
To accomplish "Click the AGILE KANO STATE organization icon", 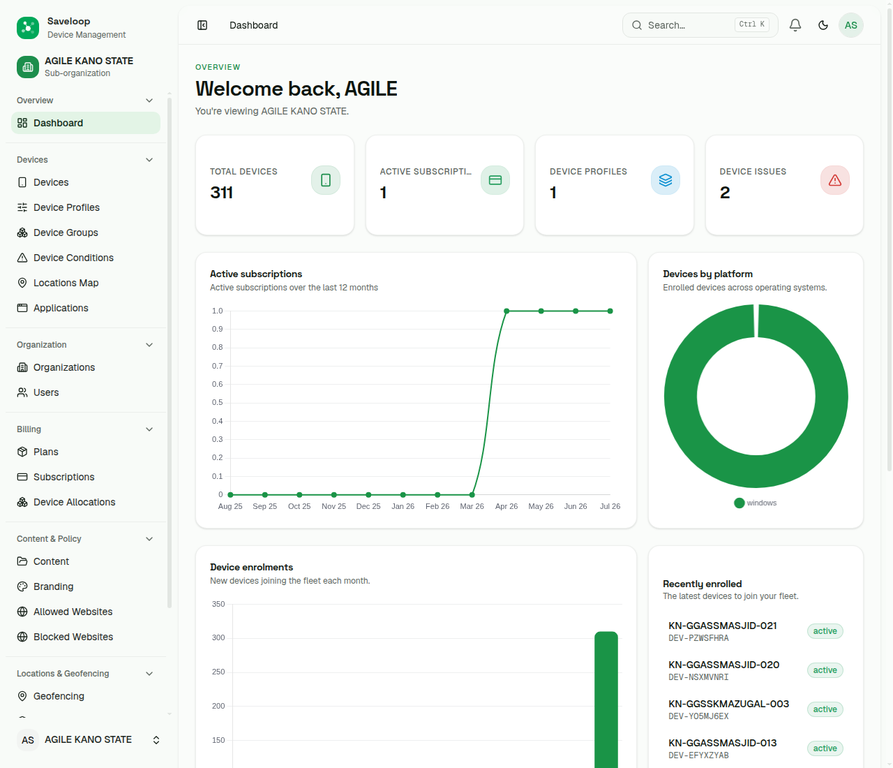I will (27, 67).
